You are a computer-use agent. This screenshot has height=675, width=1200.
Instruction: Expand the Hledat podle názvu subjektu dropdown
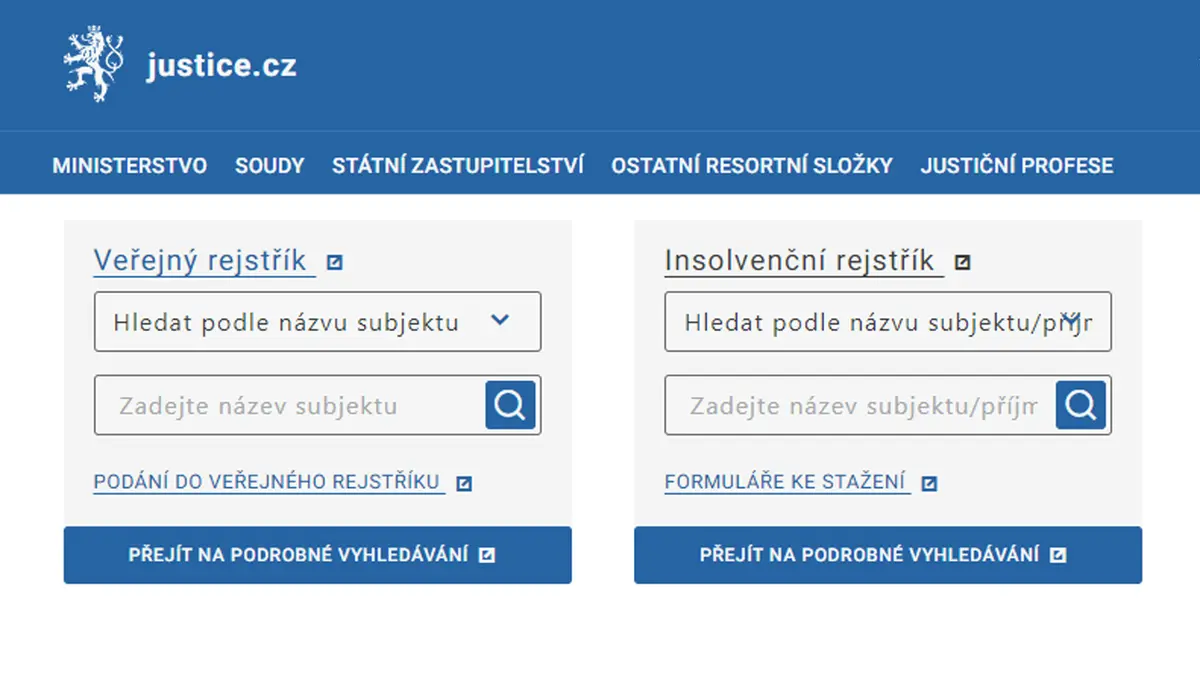pos(318,322)
